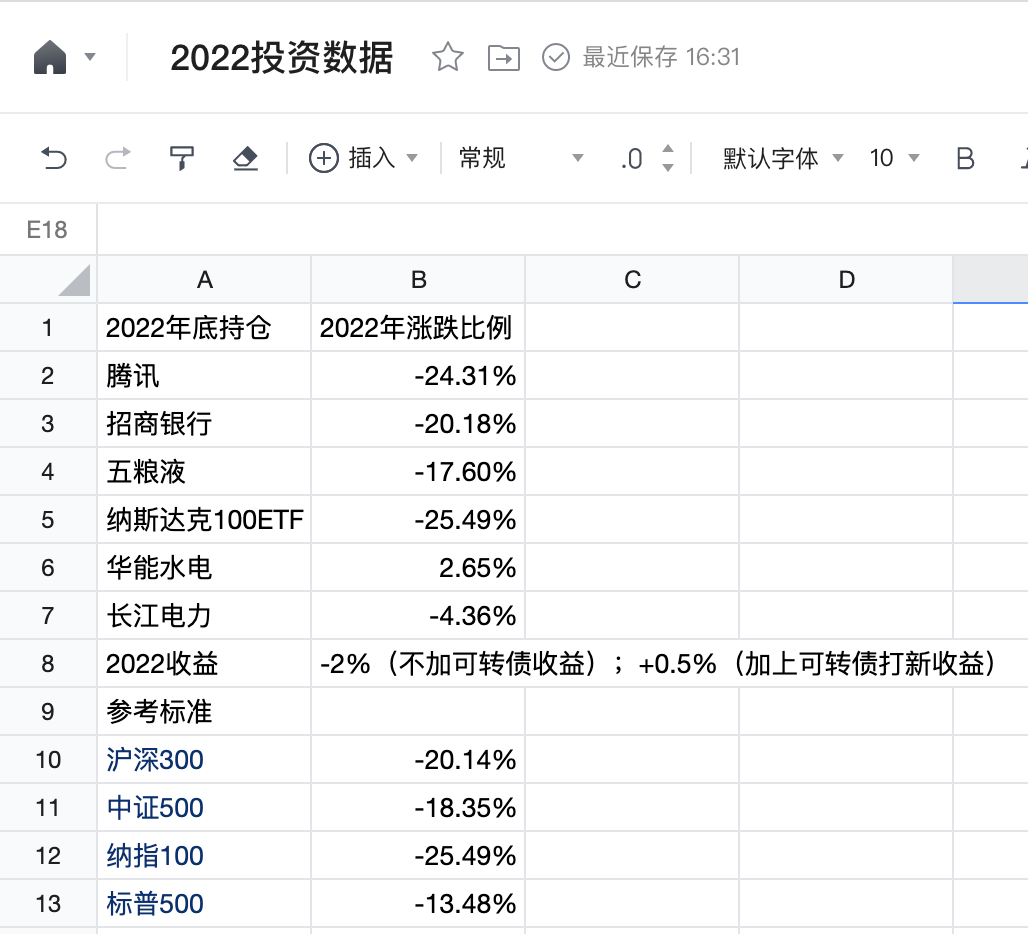Click the Redo icon
Screen dimensions: 1028x934
point(117,158)
